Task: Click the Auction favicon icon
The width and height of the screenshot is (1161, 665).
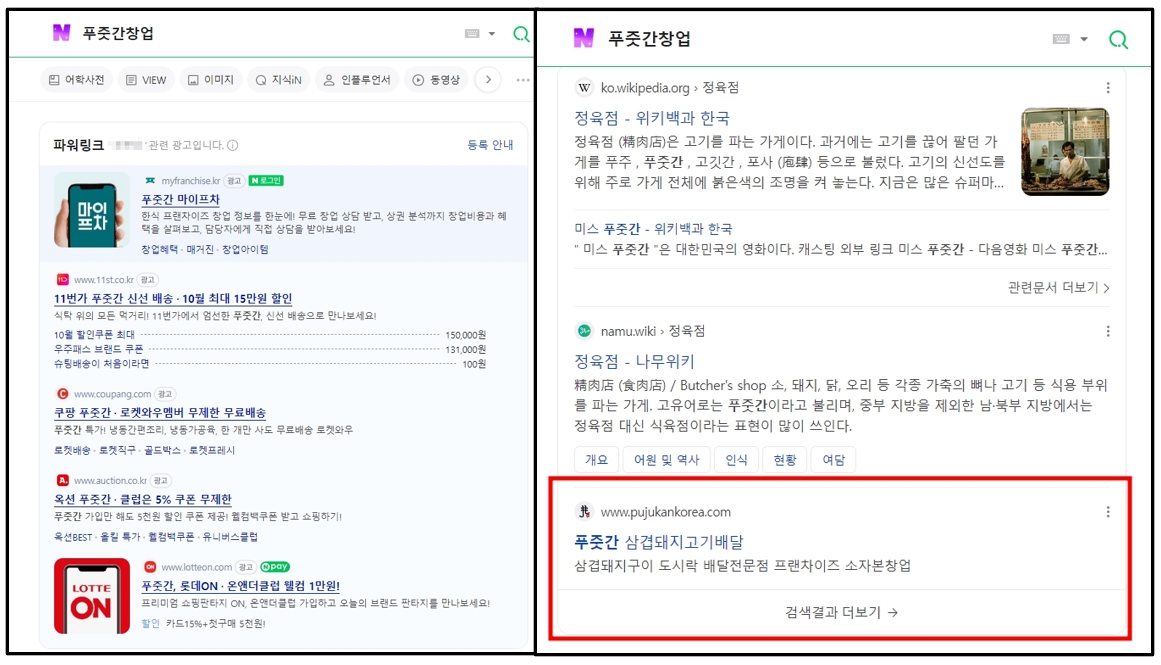Action: pos(62,481)
